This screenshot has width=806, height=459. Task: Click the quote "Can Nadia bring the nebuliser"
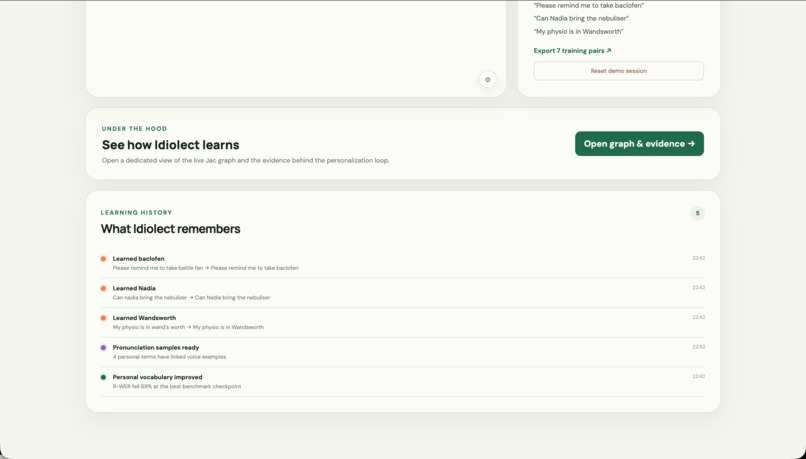[581, 19]
